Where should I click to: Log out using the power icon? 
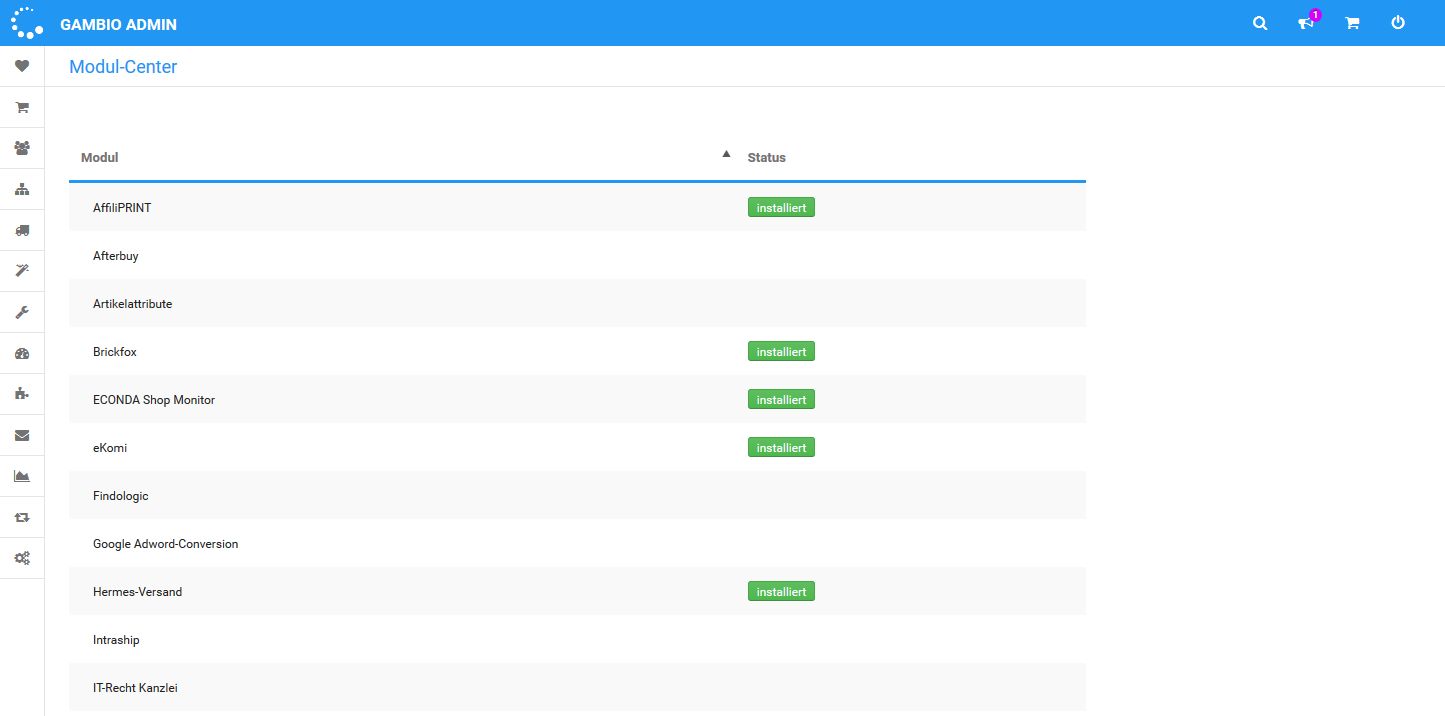point(1397,22)
